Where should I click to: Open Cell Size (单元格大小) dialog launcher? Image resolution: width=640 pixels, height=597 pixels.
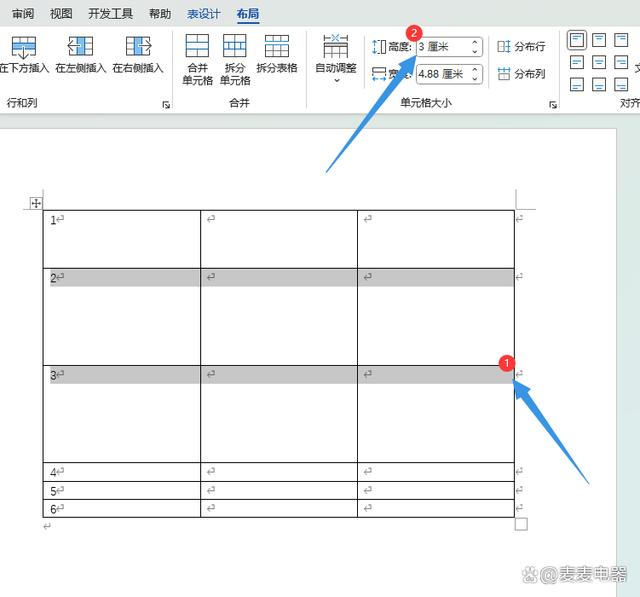552,104
